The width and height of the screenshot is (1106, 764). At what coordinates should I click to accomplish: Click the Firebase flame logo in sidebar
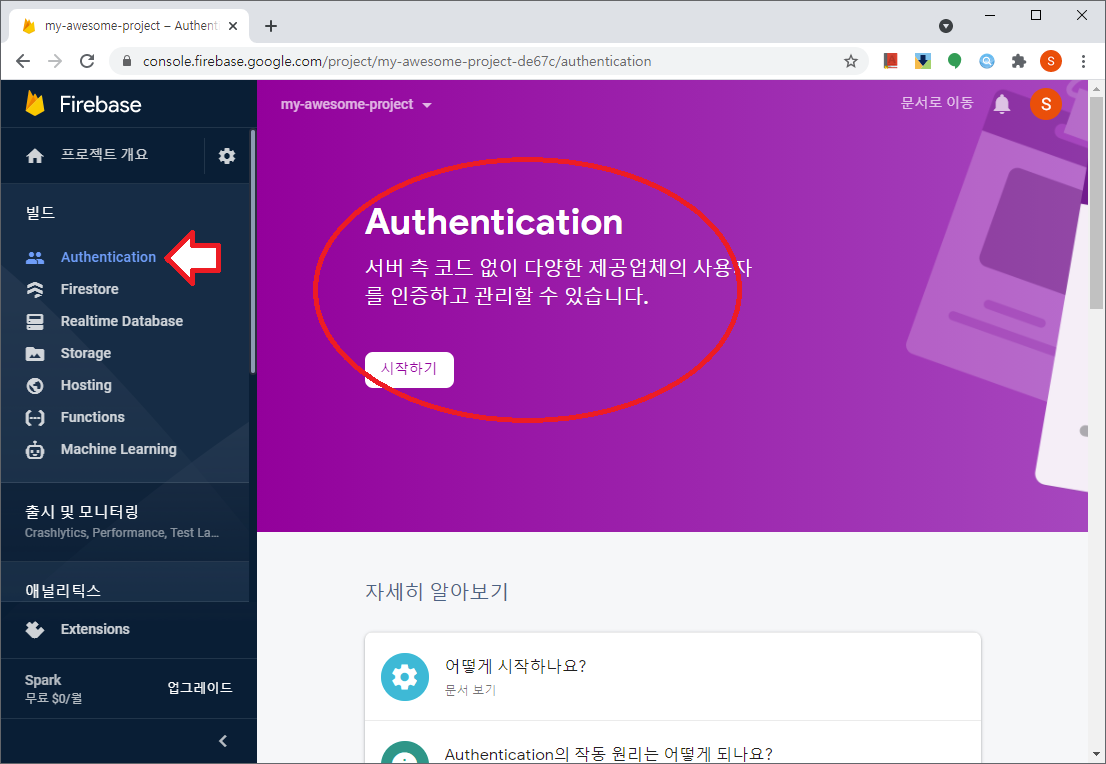pyautogui.click(x=35, y=104)
